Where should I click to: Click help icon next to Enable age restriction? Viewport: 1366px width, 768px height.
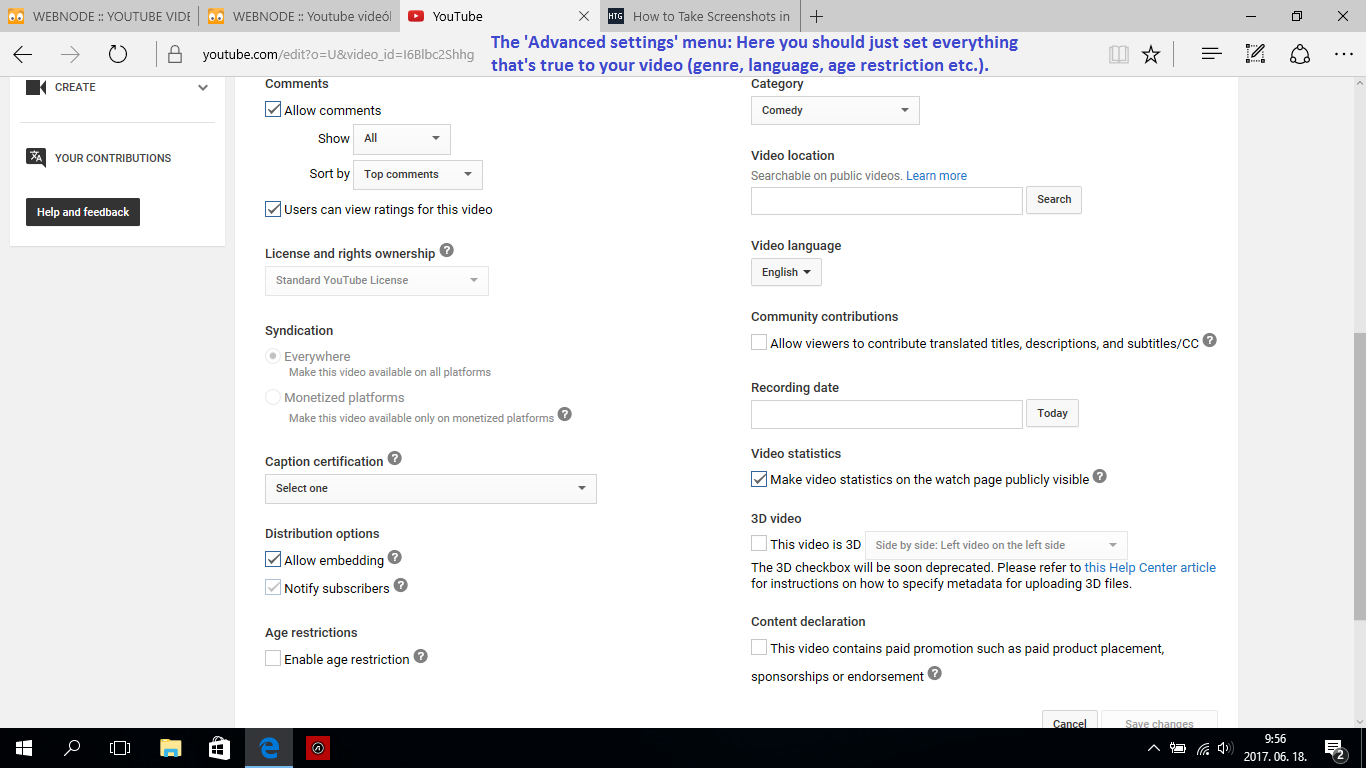point(420,657)
